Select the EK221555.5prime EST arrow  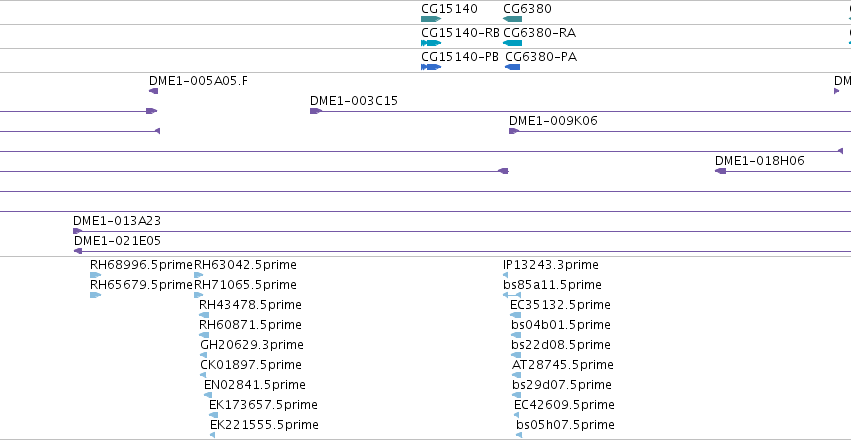click(x=212, y=435)
